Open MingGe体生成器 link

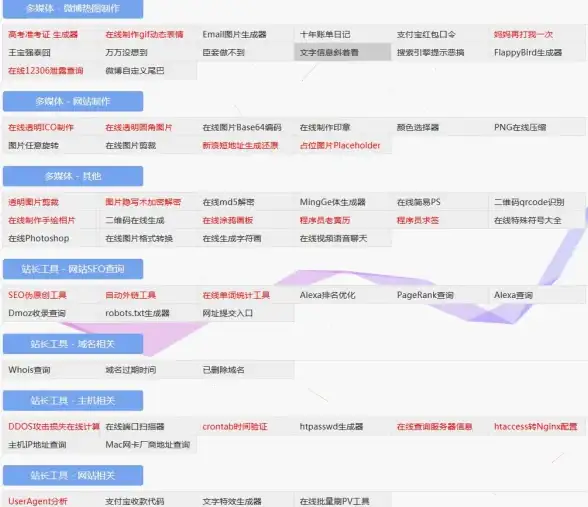(x=333, y=202)
